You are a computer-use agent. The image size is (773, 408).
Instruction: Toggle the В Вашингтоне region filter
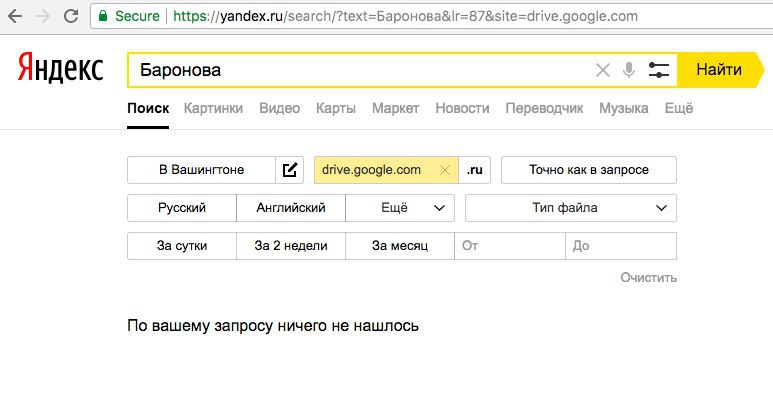tap(201, 170)
